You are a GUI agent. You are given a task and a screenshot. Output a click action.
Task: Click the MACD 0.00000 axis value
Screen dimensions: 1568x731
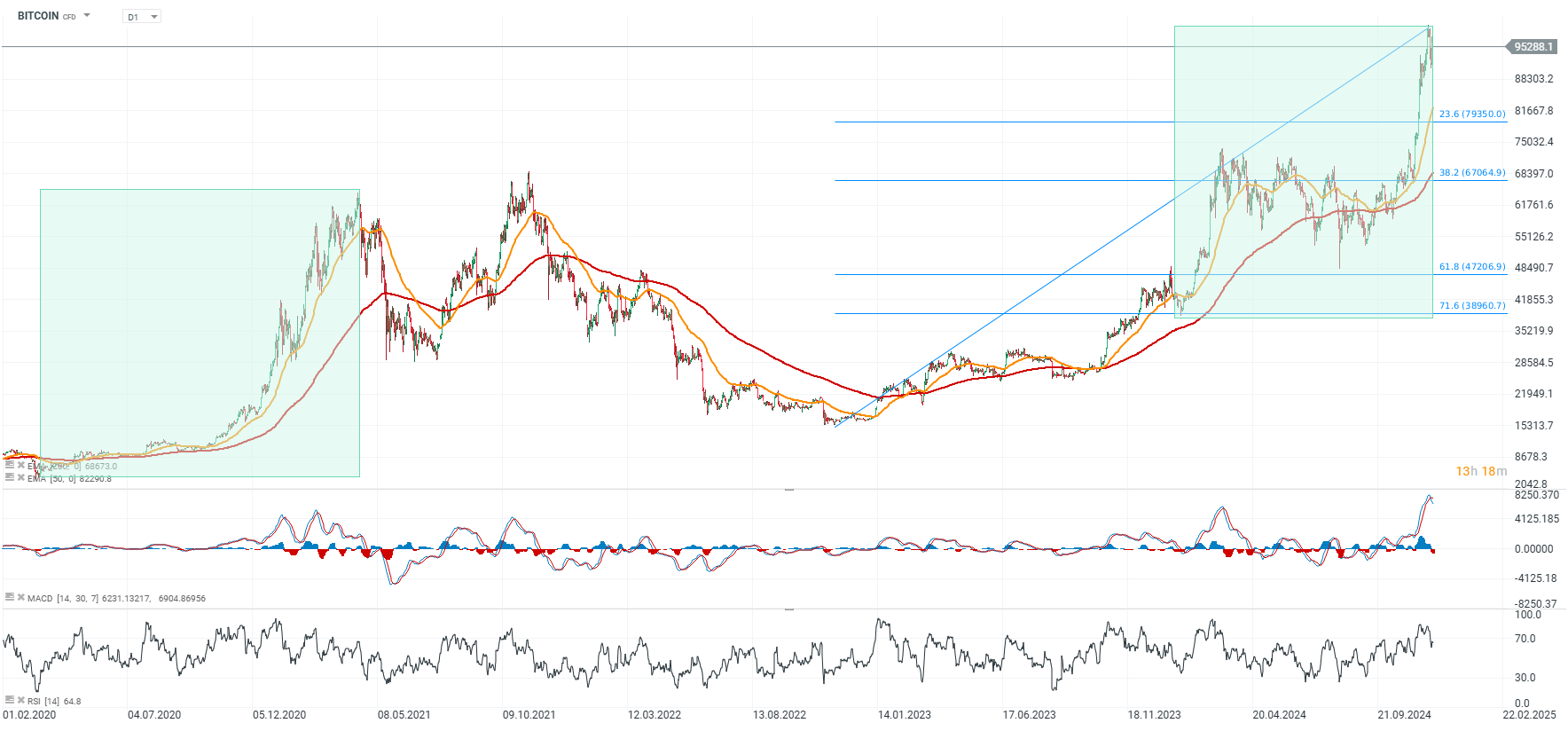tap(1534, 549)
